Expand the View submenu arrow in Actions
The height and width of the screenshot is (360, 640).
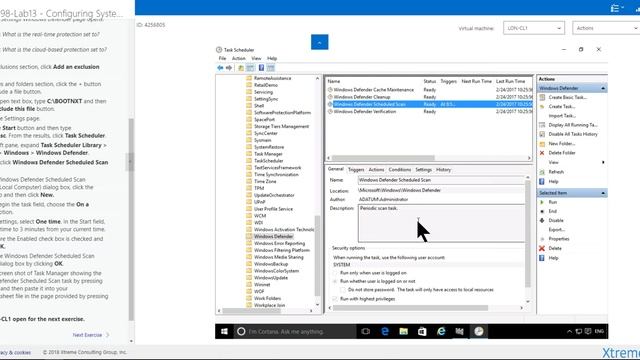click(603, 162)
